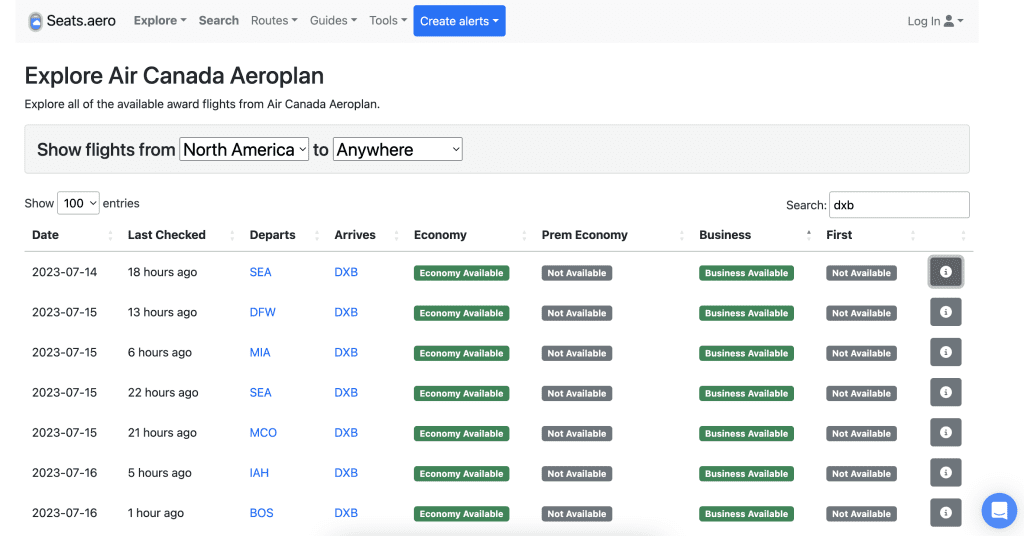Open the Create alerts dropdown button
Screen dimensions: 1024x536
tap(459, 21)
